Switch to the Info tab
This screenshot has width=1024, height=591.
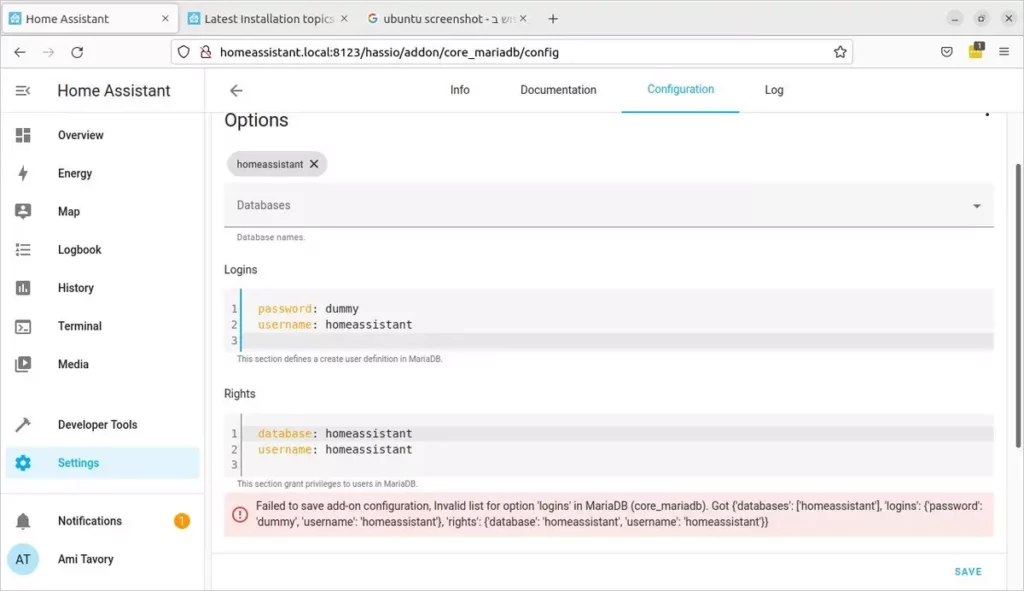460,90
